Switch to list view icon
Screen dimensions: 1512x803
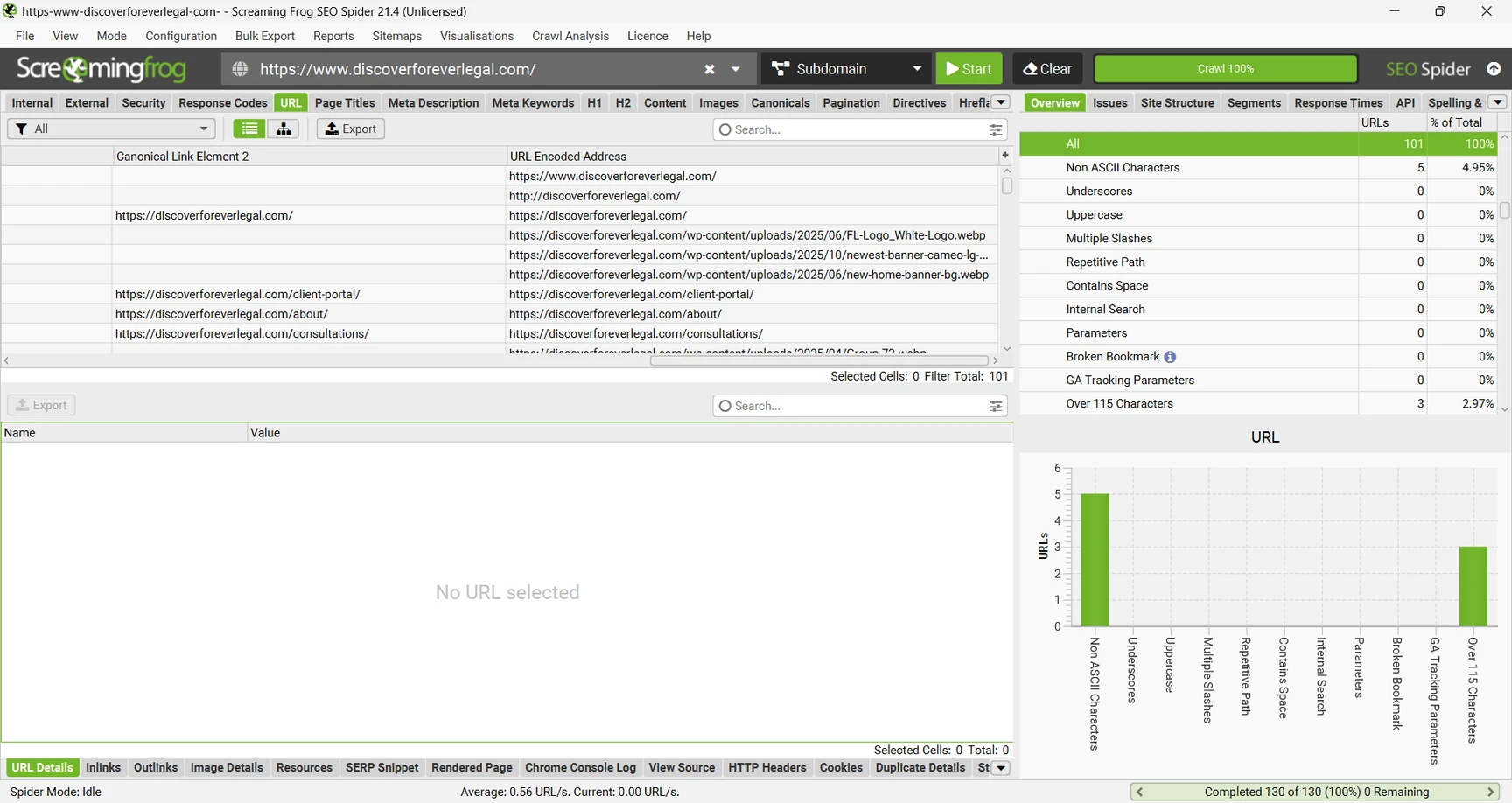[249, 129]
